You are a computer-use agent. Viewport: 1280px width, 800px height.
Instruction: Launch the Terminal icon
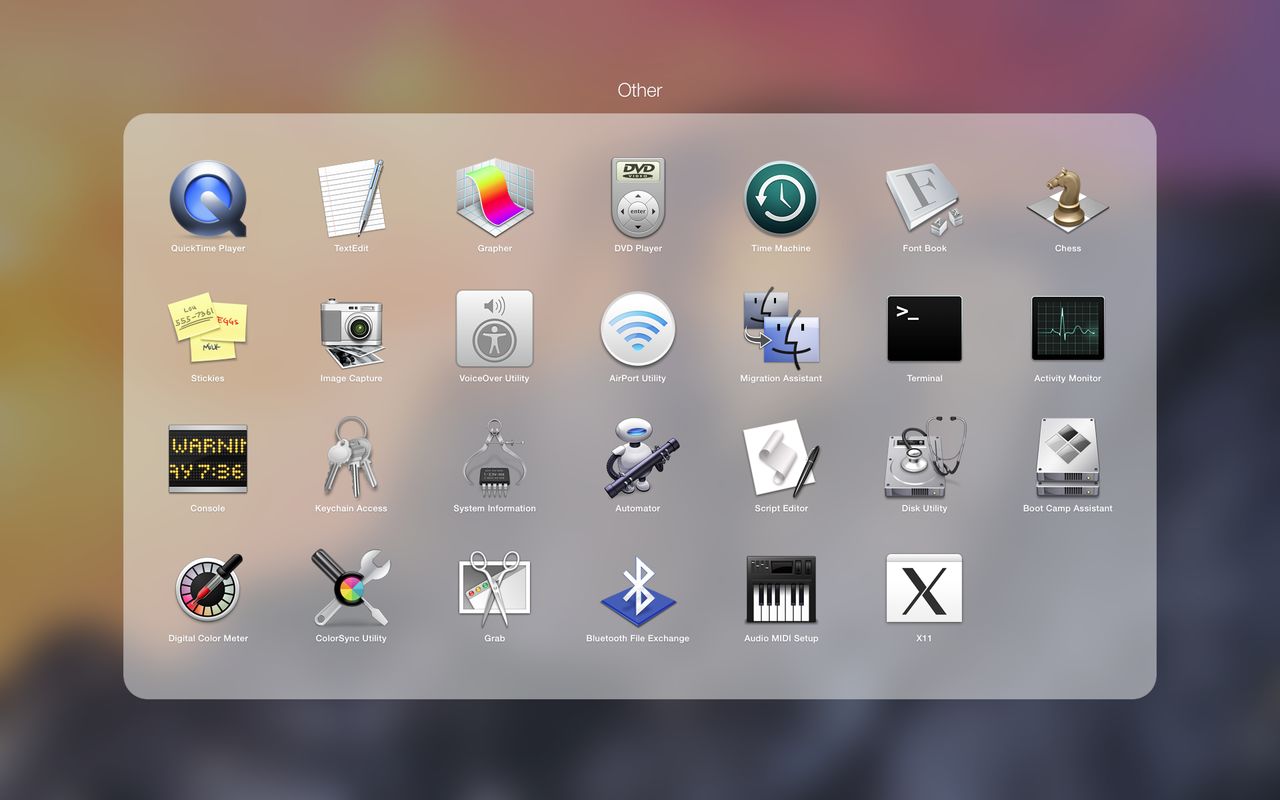click(924, 329)
